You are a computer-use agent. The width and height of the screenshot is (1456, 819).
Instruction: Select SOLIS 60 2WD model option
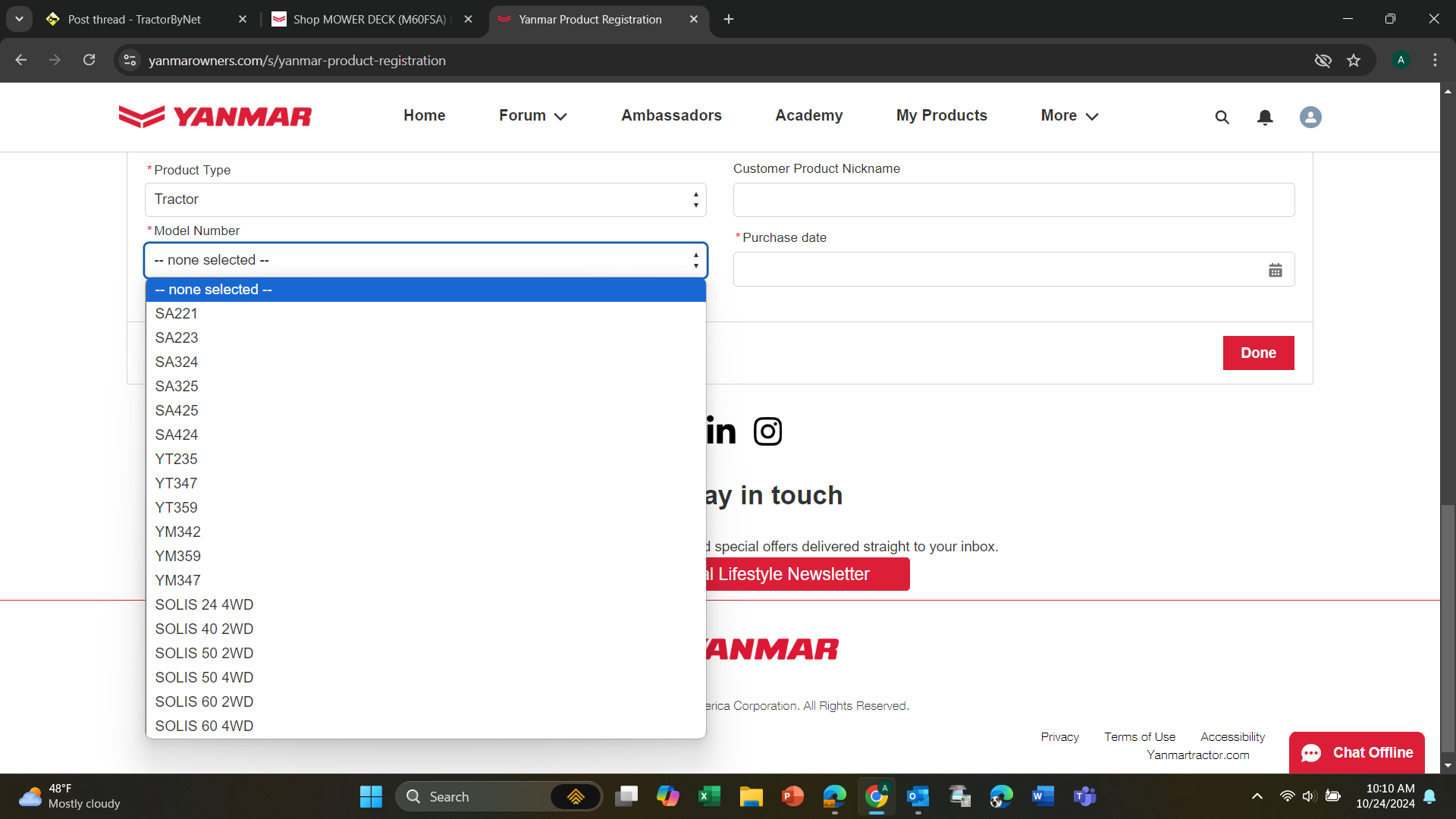tap(425, 701)
